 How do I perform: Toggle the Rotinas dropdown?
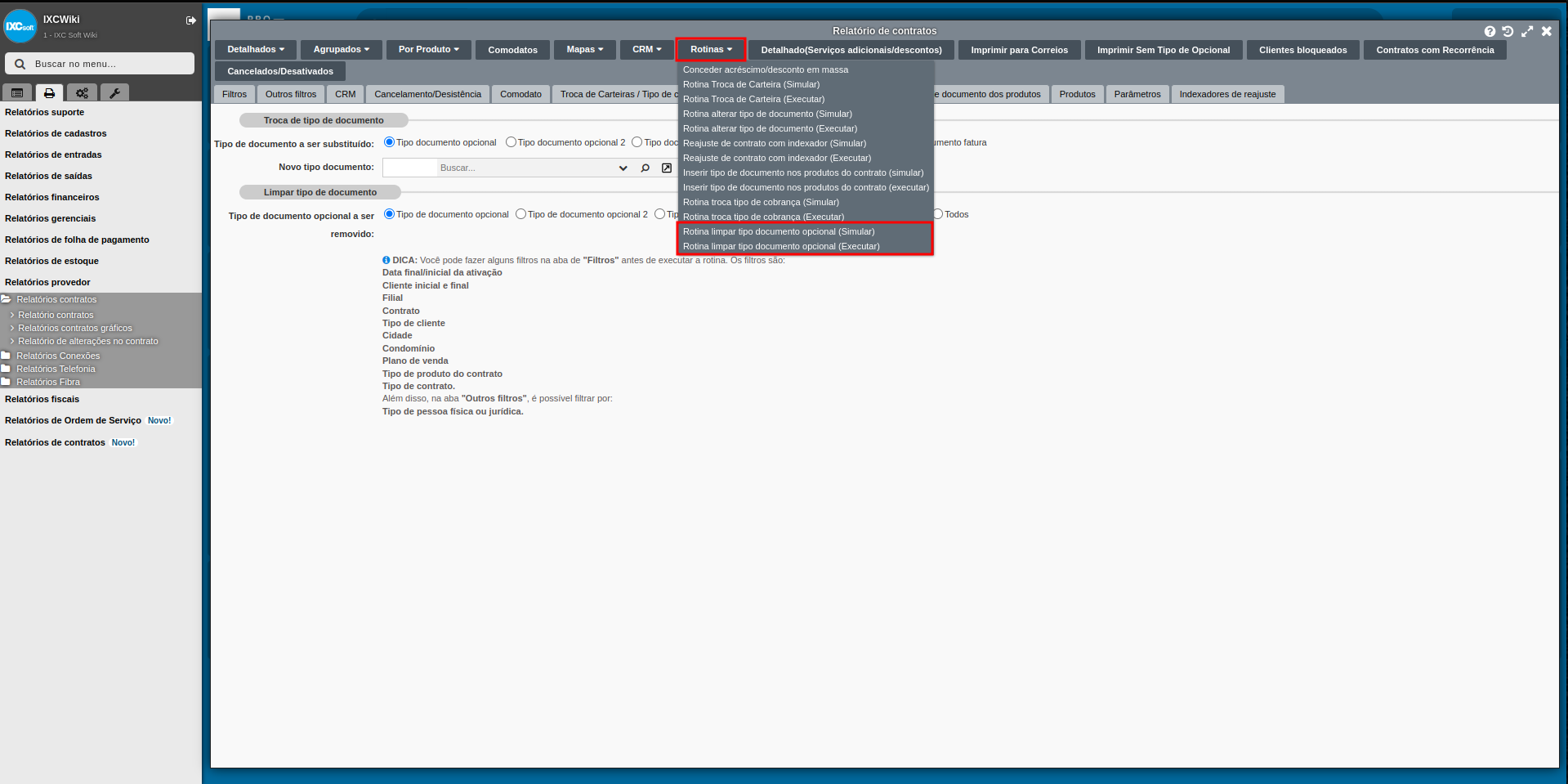[x=711, y=50]
